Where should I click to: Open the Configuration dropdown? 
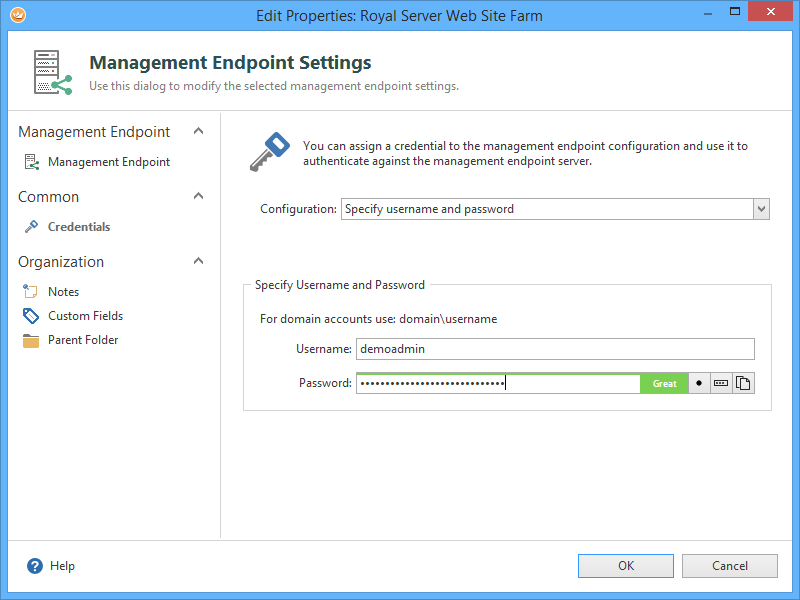click(x=761, y=209)
